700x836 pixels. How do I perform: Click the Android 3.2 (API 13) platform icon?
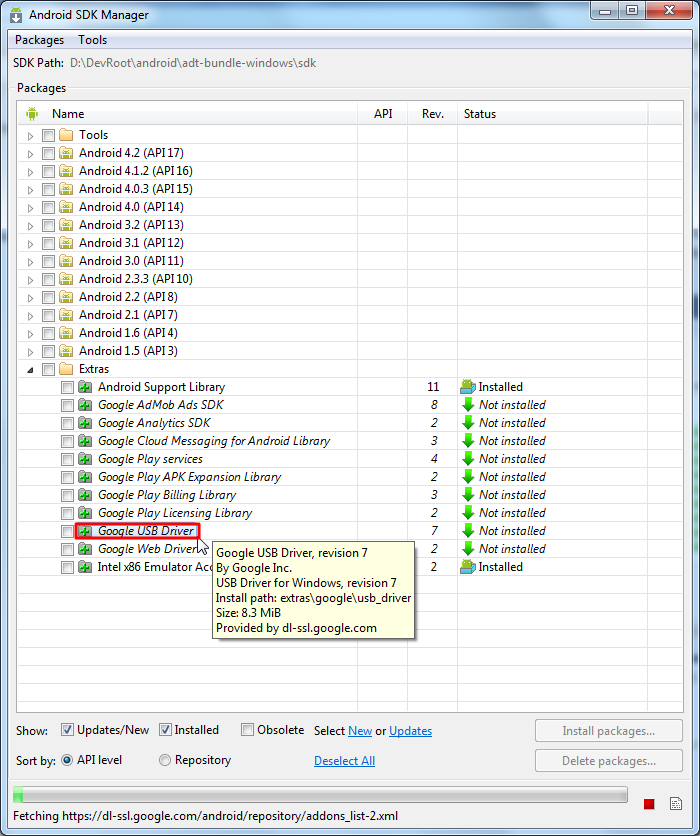pyautogui.click(x=66, y=225)
